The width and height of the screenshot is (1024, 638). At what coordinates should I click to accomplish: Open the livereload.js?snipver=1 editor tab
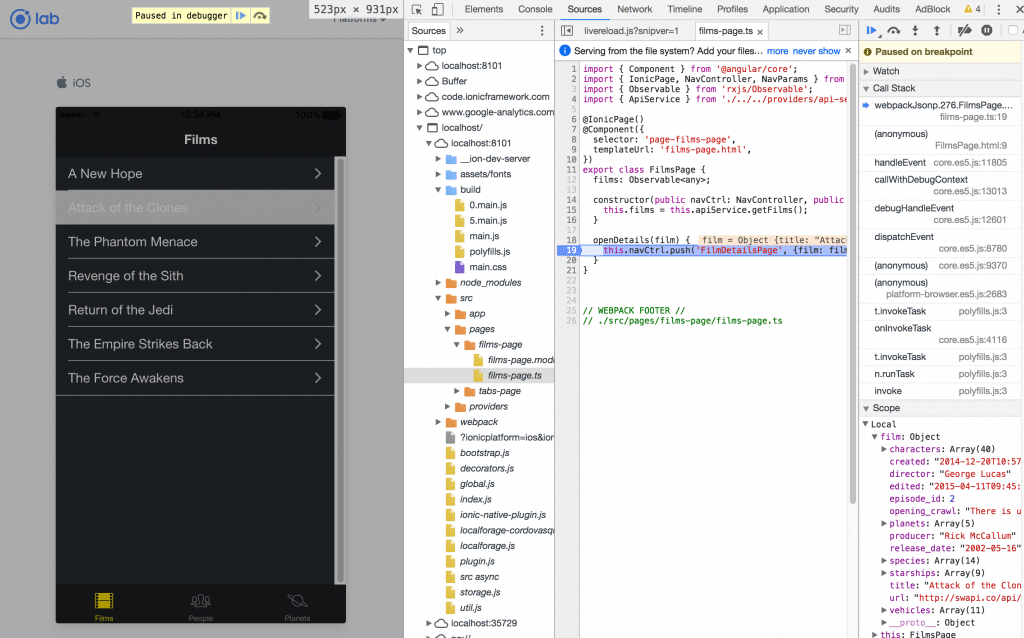coord(632,31)
